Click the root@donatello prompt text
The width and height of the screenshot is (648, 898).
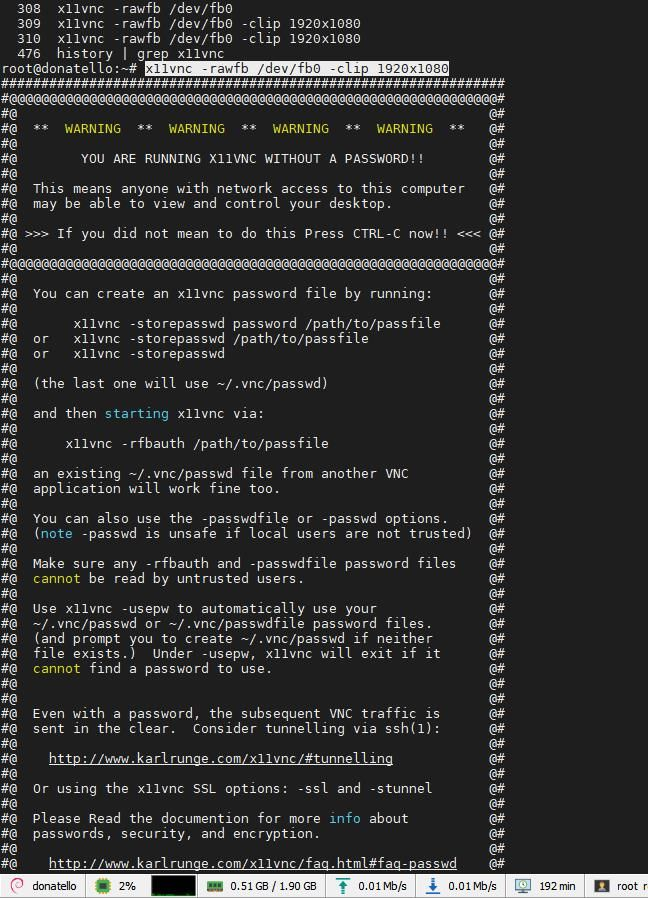[69, 69]
